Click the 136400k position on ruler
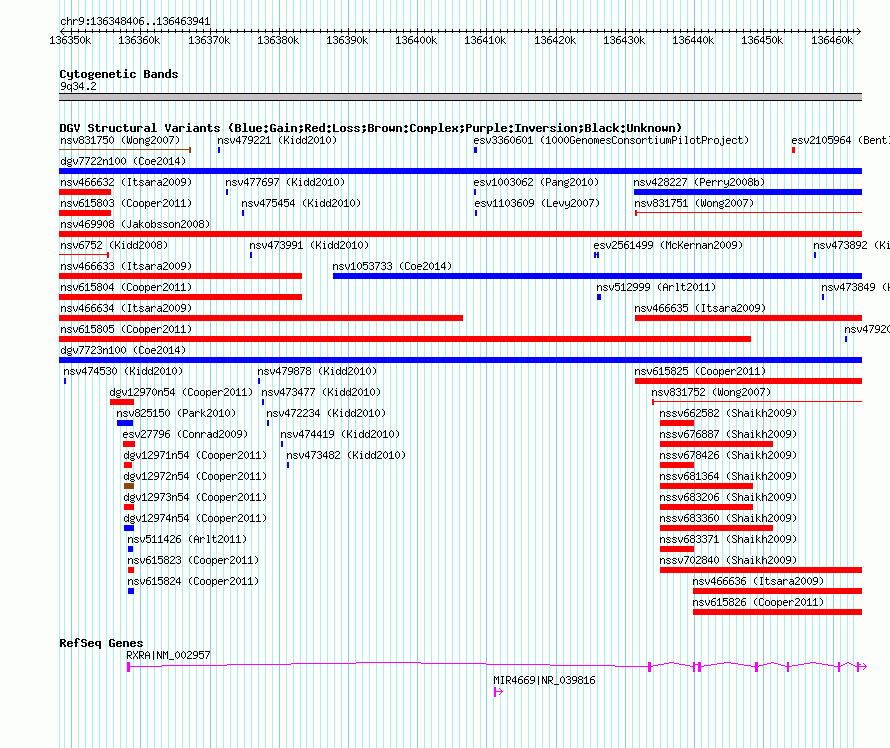Image resolution: width=890 pixels, height=748 pixels. click(416, 40)
